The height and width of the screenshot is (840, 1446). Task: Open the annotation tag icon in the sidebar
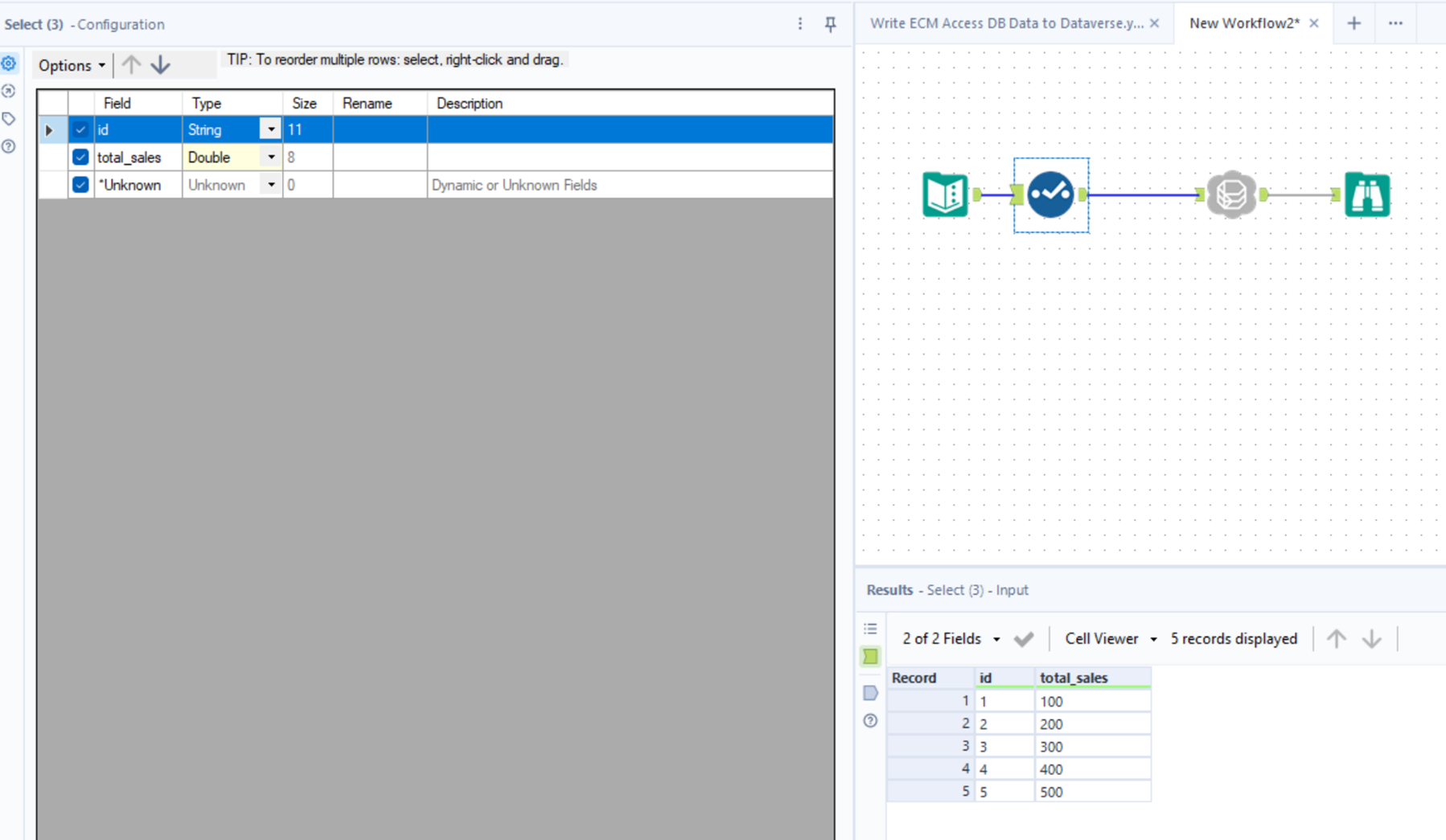pos(9,118)
